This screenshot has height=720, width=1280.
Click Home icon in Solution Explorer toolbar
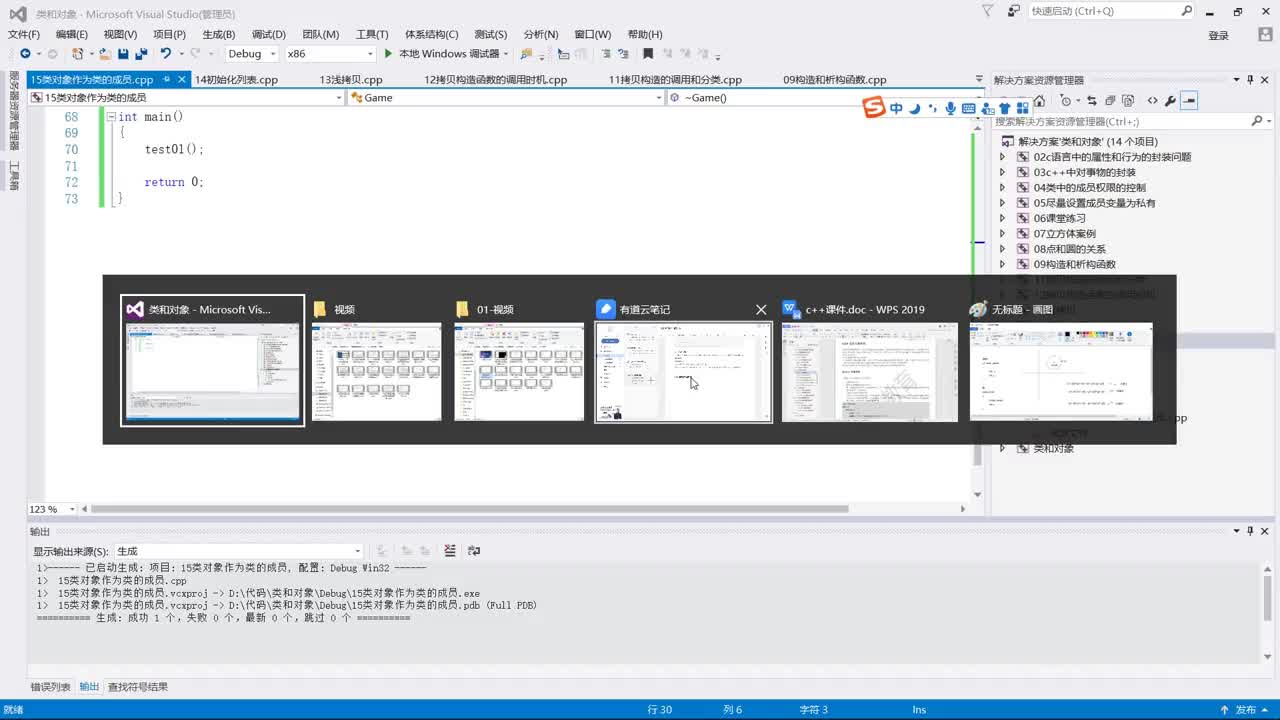coord(1039,101)
